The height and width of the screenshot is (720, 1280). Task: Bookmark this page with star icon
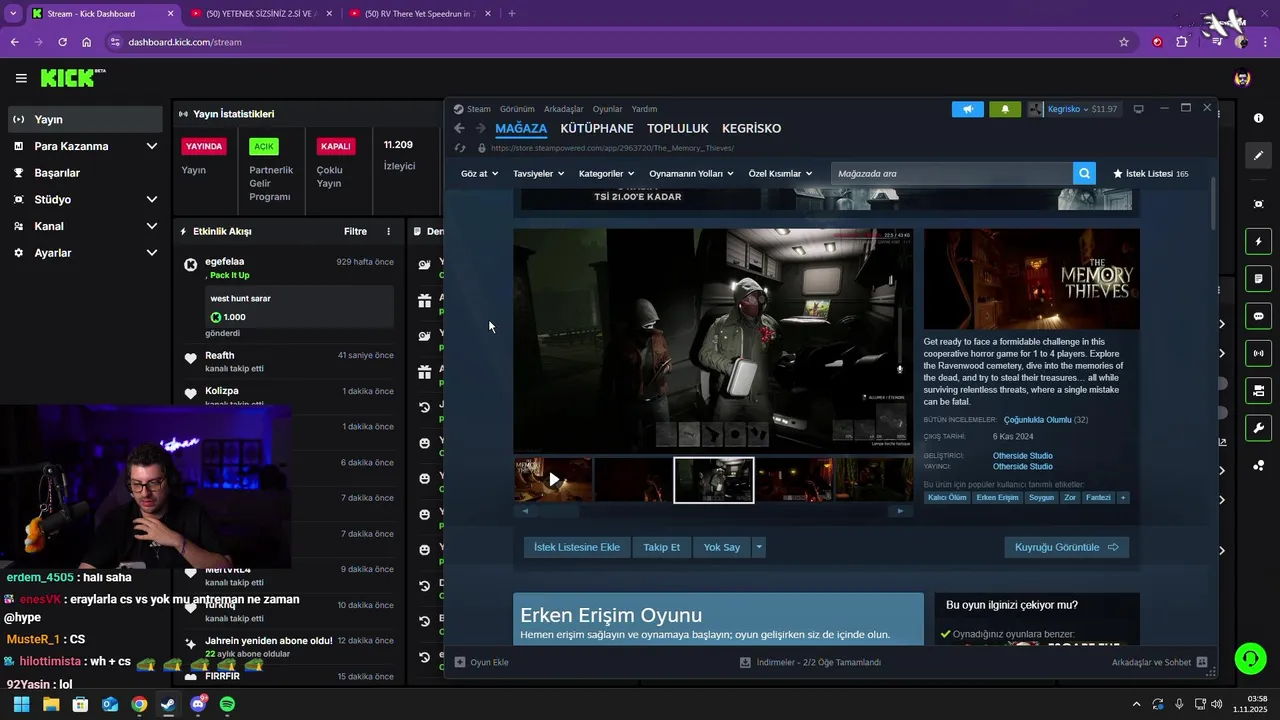click(1124, 42)
